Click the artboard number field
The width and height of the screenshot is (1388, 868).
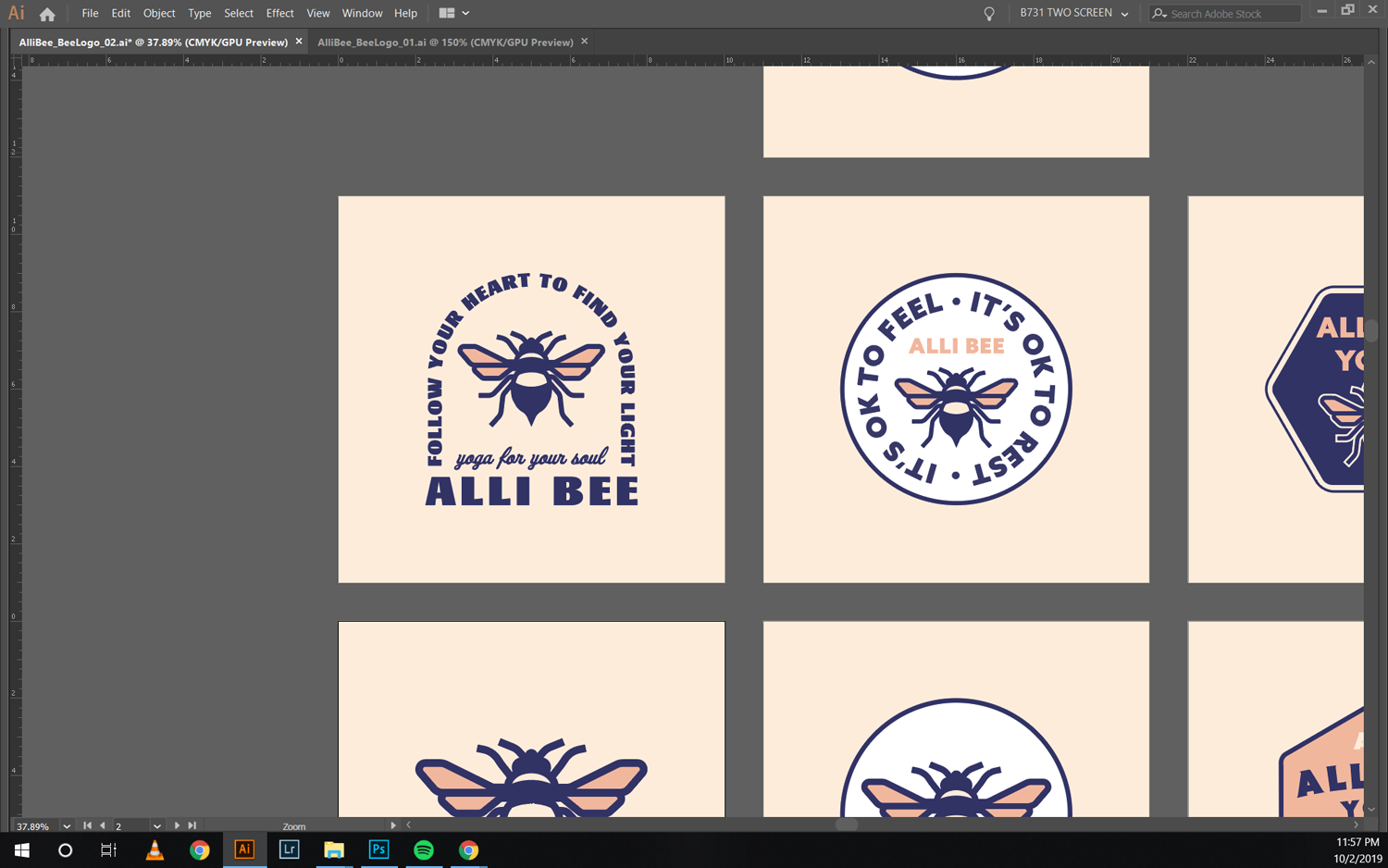[x=130, y=826]
